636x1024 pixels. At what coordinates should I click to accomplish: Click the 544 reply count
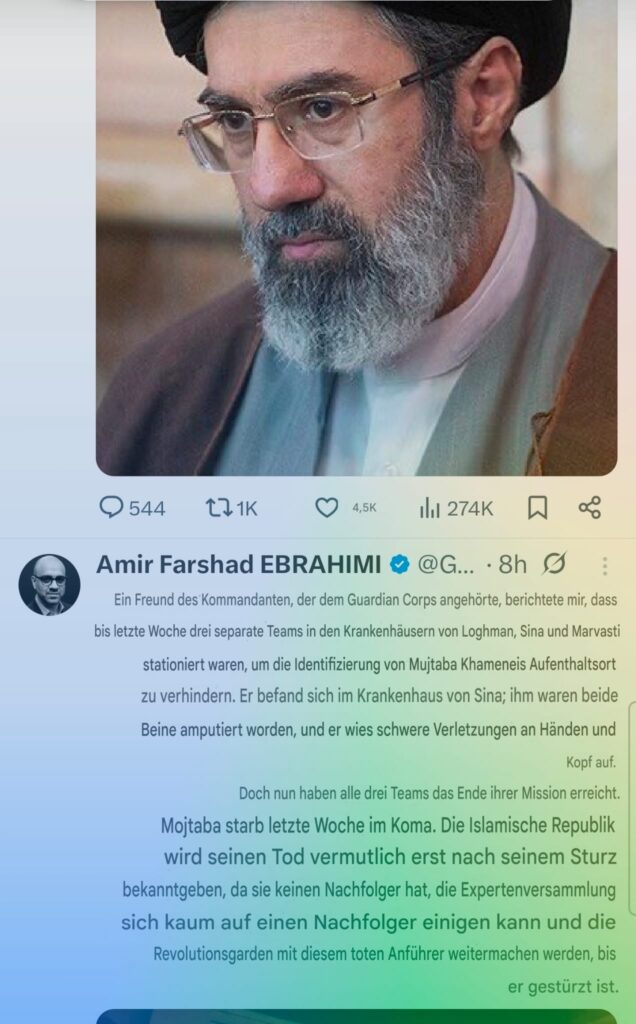click(147, 508)
